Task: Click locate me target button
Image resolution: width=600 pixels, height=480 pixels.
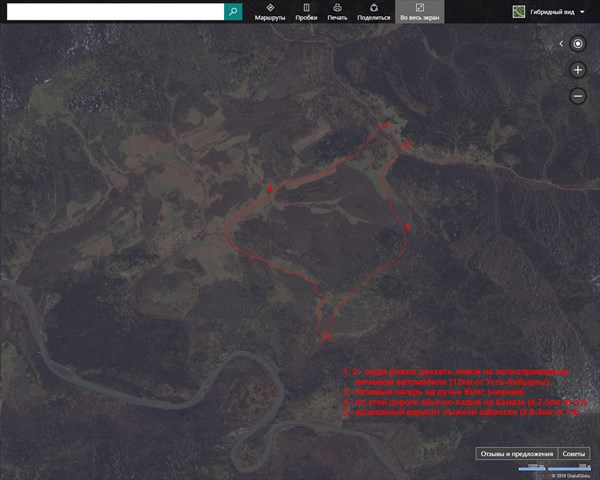Action: (578, 44)
